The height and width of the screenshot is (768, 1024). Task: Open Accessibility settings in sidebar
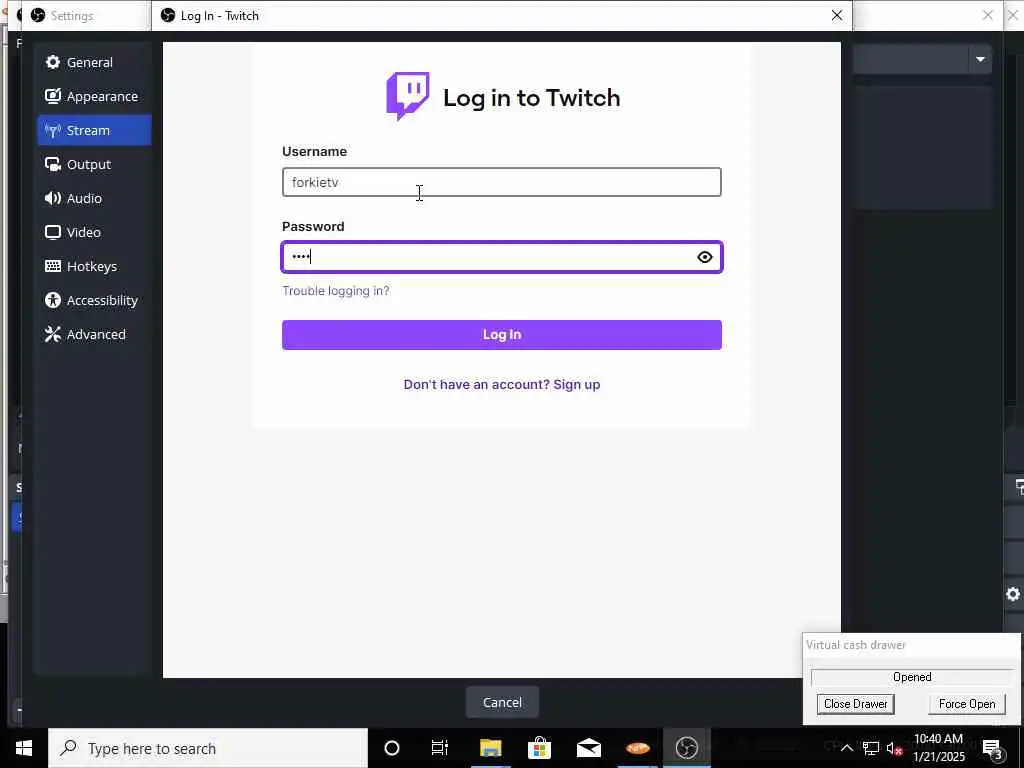pos(94,300)
